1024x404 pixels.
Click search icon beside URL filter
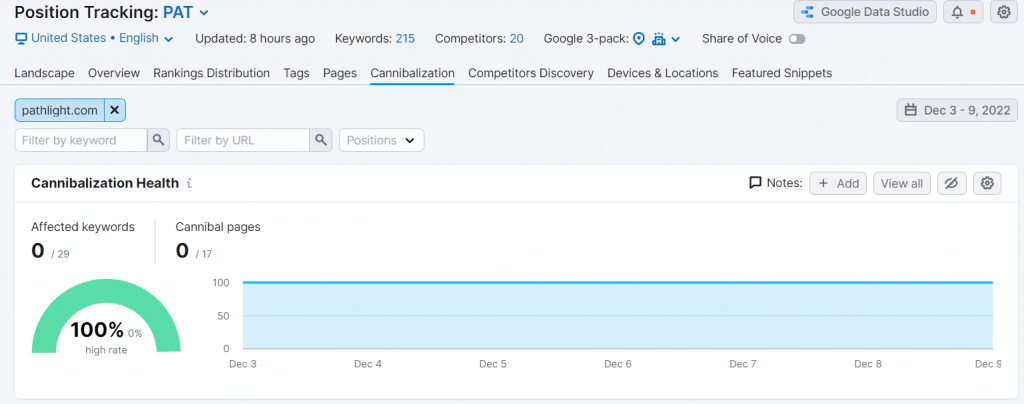pyautogui.click(x=320, y=140)
